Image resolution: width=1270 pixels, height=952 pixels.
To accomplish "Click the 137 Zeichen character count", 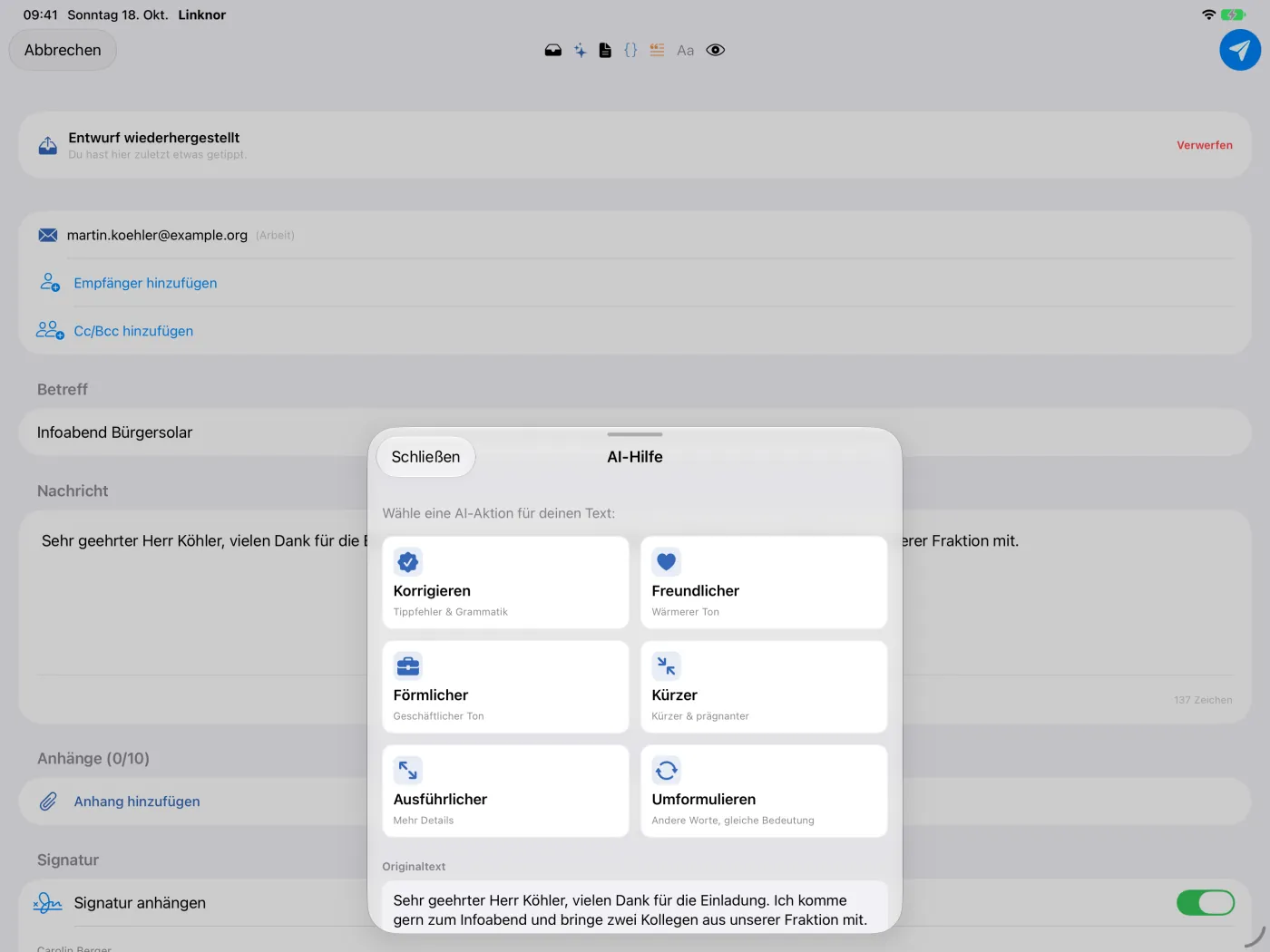I will (x=1203, y=700).
